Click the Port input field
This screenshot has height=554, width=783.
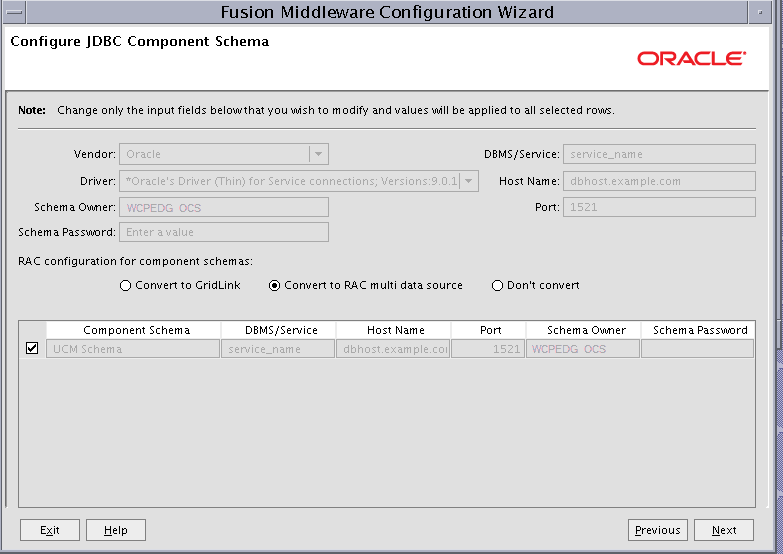point(659,207)
